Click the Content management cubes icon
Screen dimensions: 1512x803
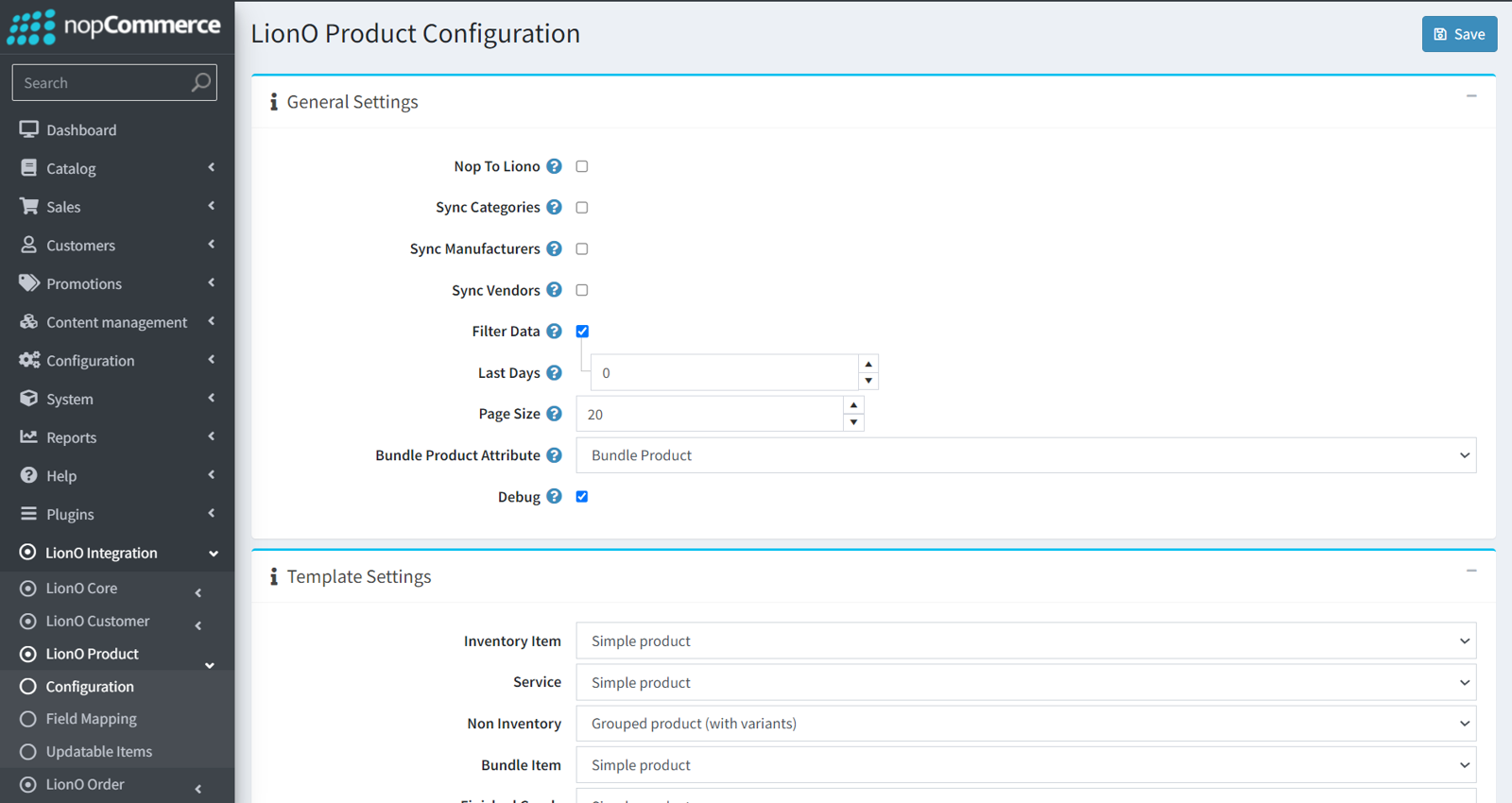tap(29, 322)
